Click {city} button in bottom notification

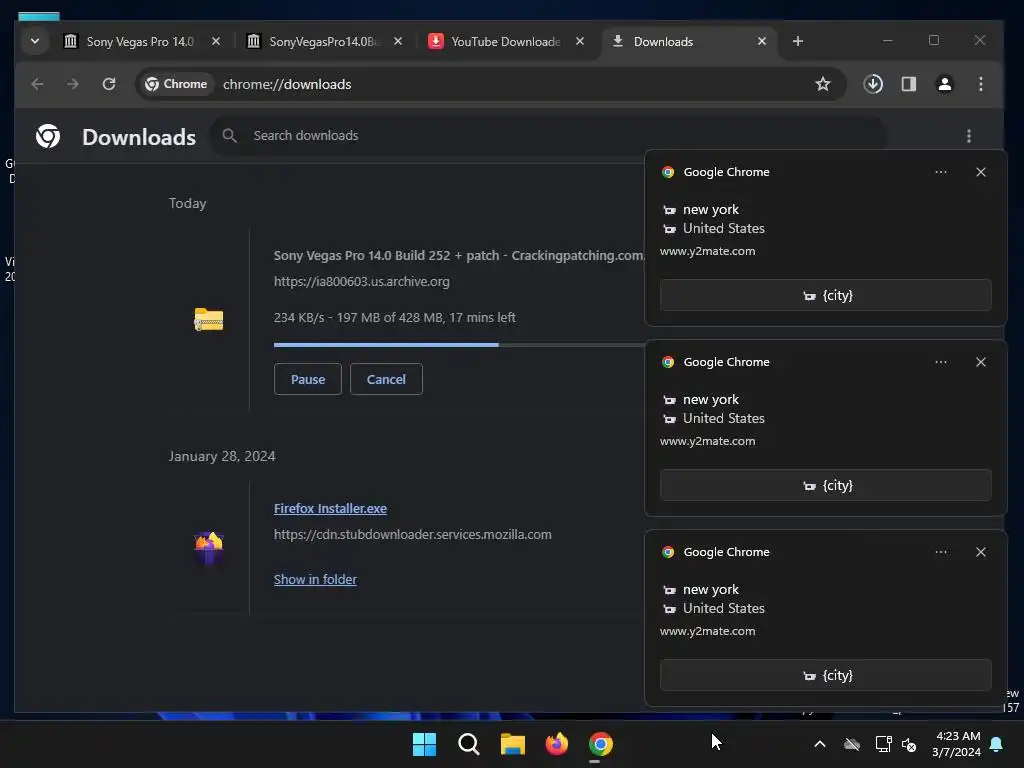(825, 675)
